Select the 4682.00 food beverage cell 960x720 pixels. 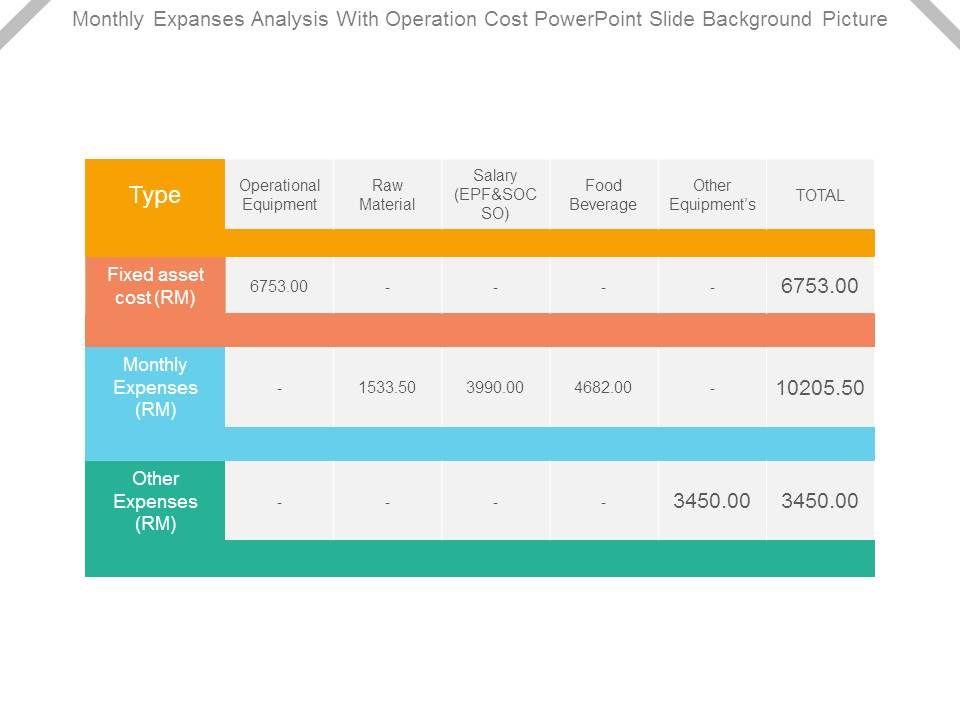point(603,387)
